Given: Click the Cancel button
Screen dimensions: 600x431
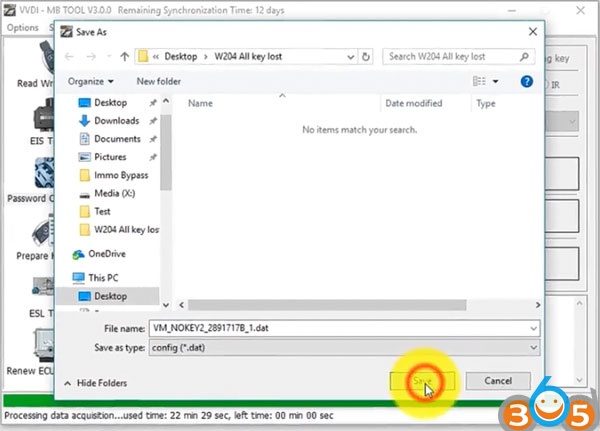Looking at the screenshot, I should tap(498, 381).
